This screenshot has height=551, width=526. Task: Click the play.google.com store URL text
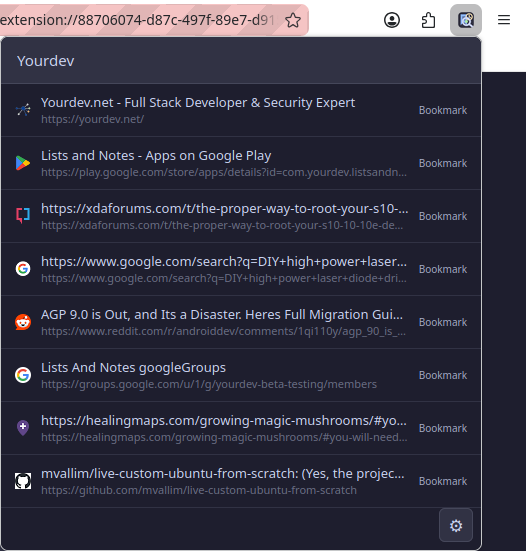tap(224, 173)
